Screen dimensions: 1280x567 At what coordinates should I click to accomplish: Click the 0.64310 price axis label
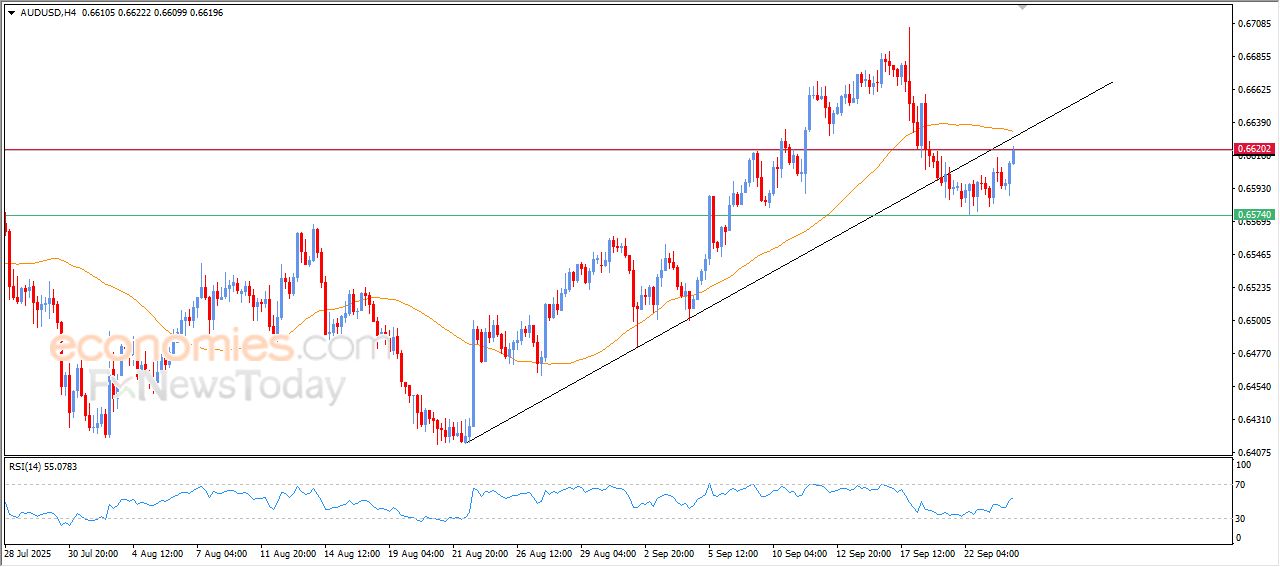(1254, 419)
